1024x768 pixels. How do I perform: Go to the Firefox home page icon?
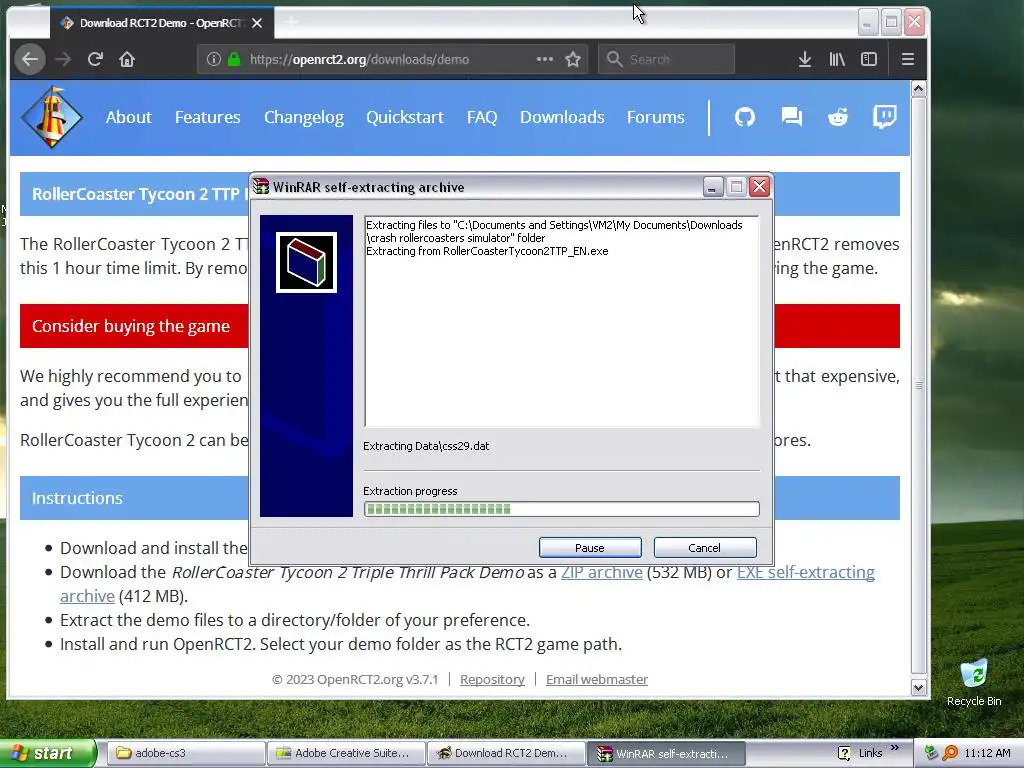[x=127, y=59]
